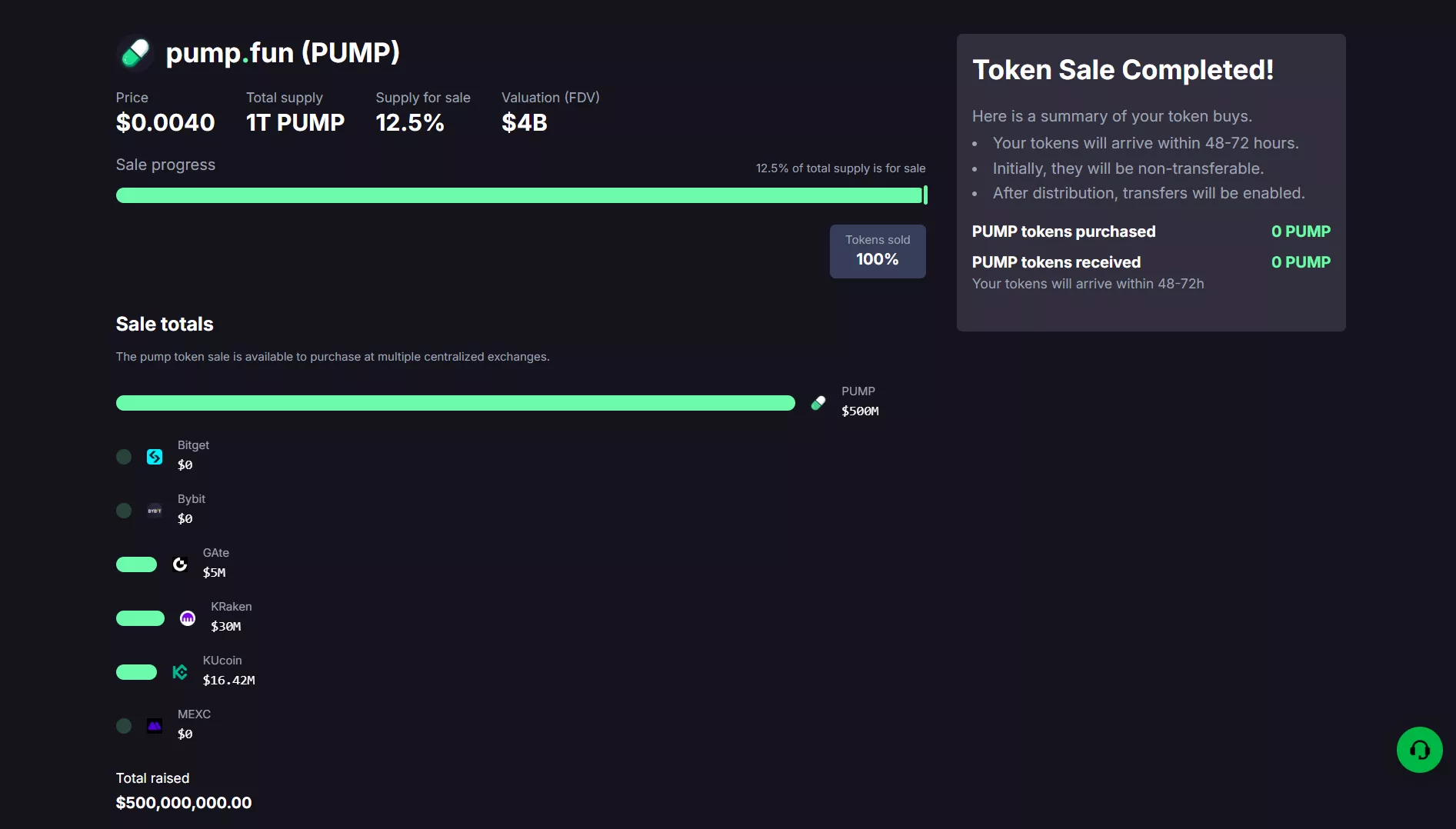Click the Tokens sold 100% badge

pyautogui.click(x=878, y=251)
